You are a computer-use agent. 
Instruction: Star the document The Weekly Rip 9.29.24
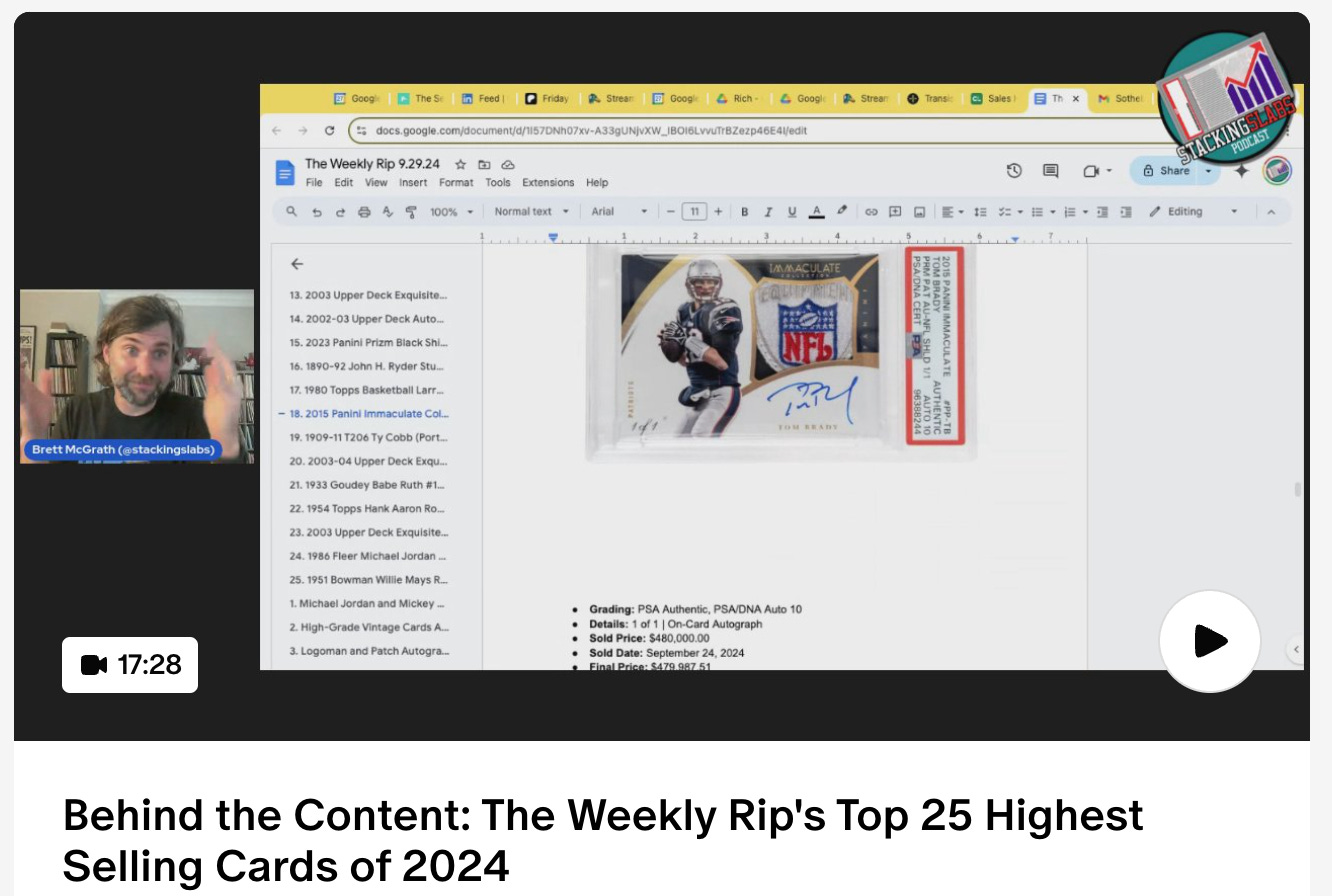[x=460, y=164]
